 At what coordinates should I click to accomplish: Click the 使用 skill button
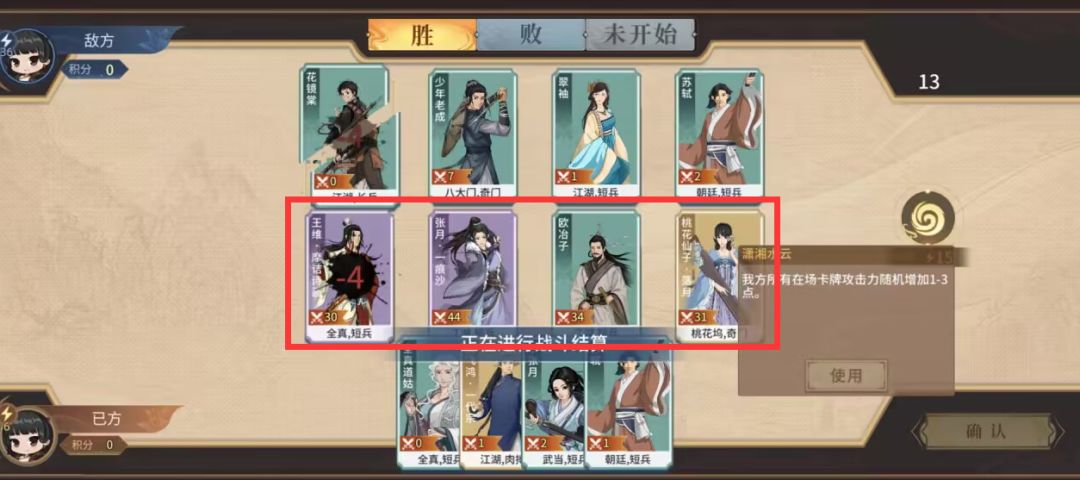(846, 375)
